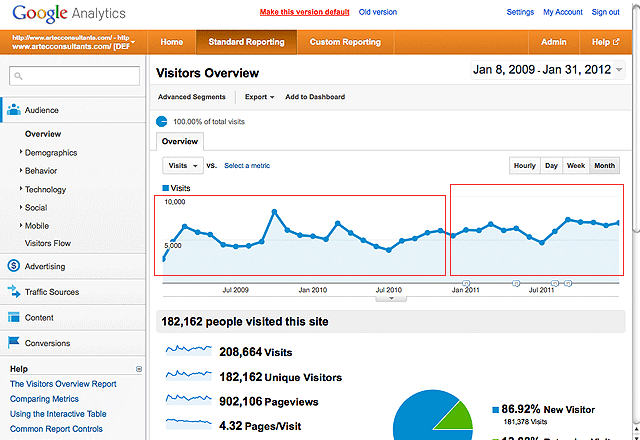Toggle the graph to Day view
This screenshot has width=640, height=440.
click(551, 165)
